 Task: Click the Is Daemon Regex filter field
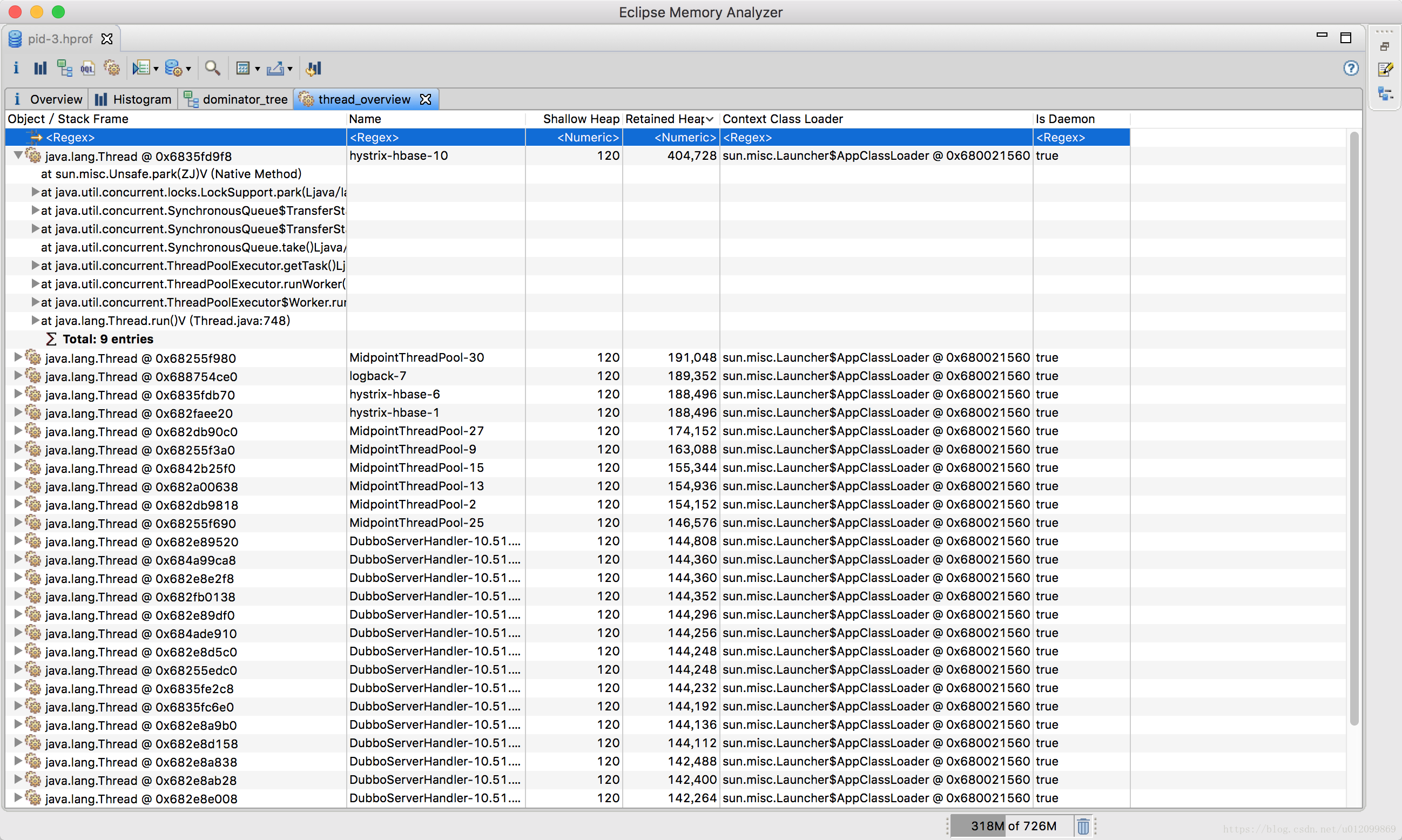tap(1082, 138)
